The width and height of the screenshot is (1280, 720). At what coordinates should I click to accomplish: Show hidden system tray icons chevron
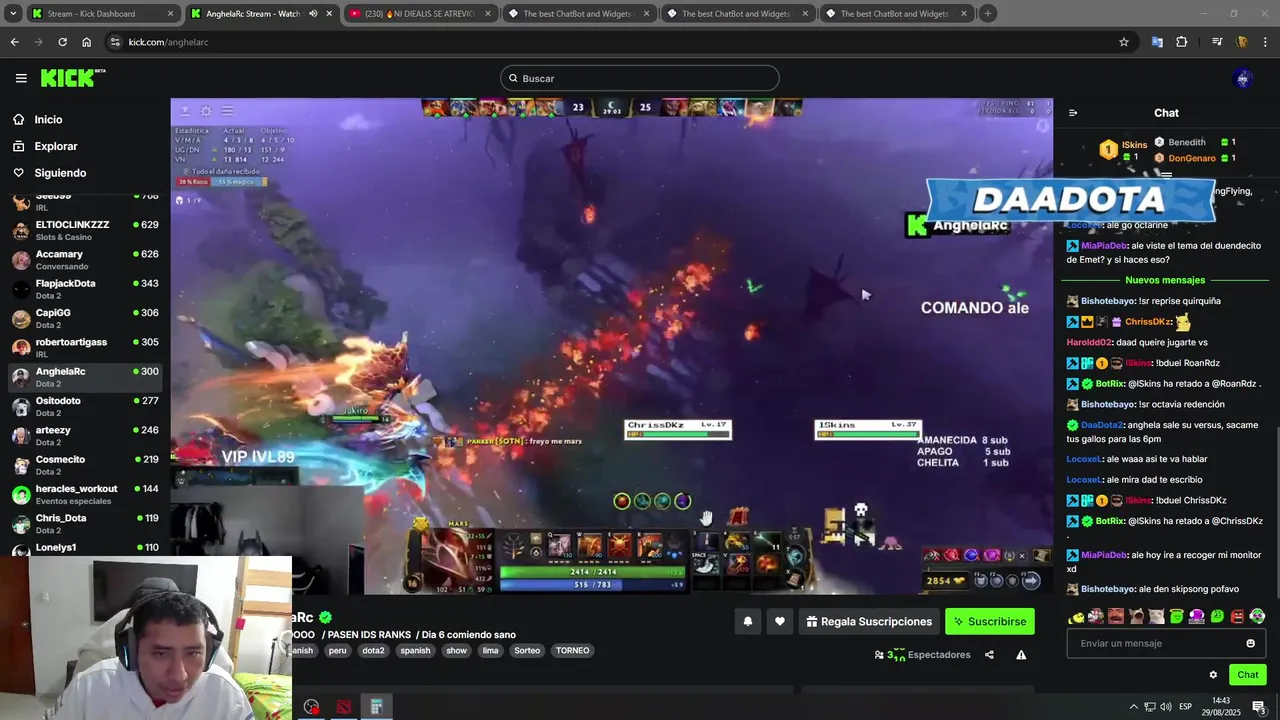click(1133, 707)
